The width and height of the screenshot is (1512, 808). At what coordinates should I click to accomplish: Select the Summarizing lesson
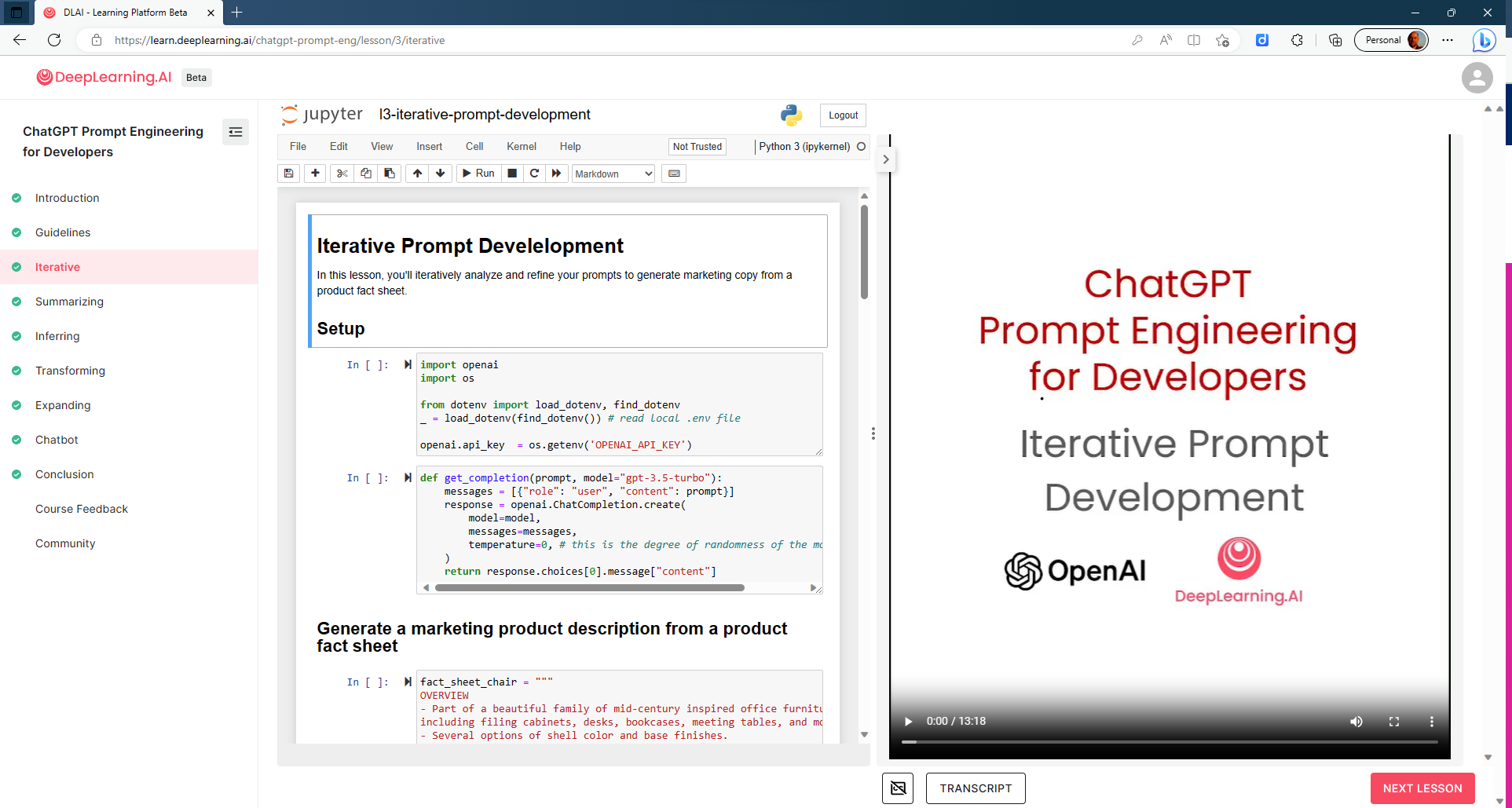pos(69,302)
